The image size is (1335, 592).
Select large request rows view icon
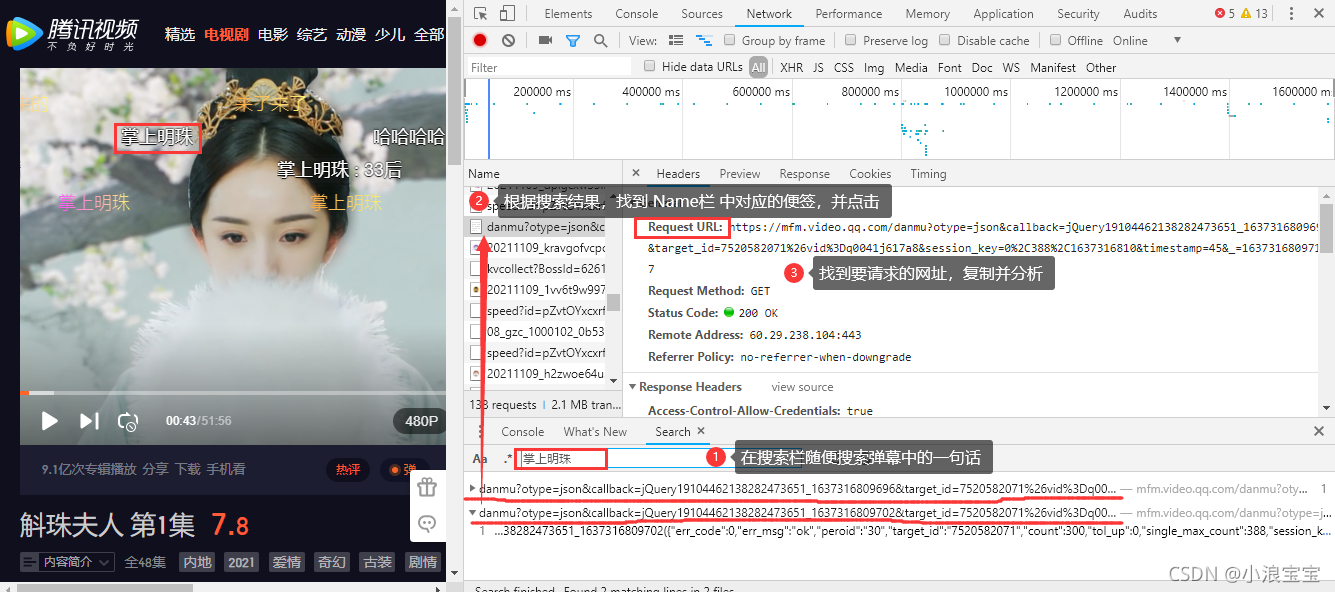point(676,40)
